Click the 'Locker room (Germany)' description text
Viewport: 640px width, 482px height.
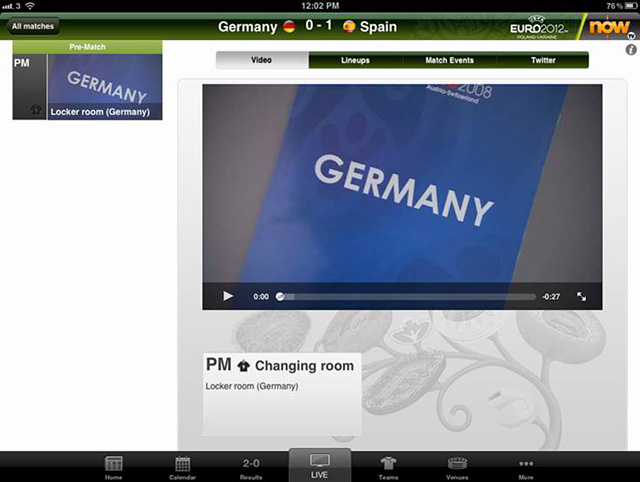point(252,386)
